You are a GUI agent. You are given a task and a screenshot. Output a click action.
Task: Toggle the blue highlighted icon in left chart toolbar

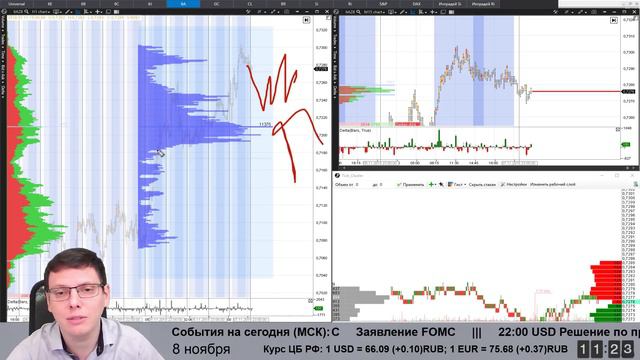point(77,12)
